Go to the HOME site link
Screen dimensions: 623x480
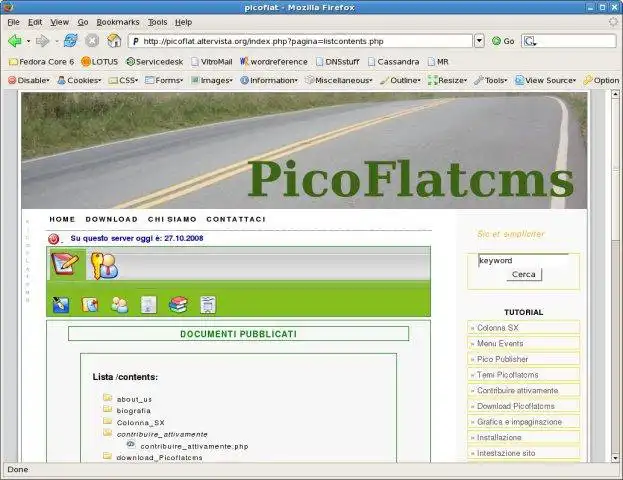[62, 219]
